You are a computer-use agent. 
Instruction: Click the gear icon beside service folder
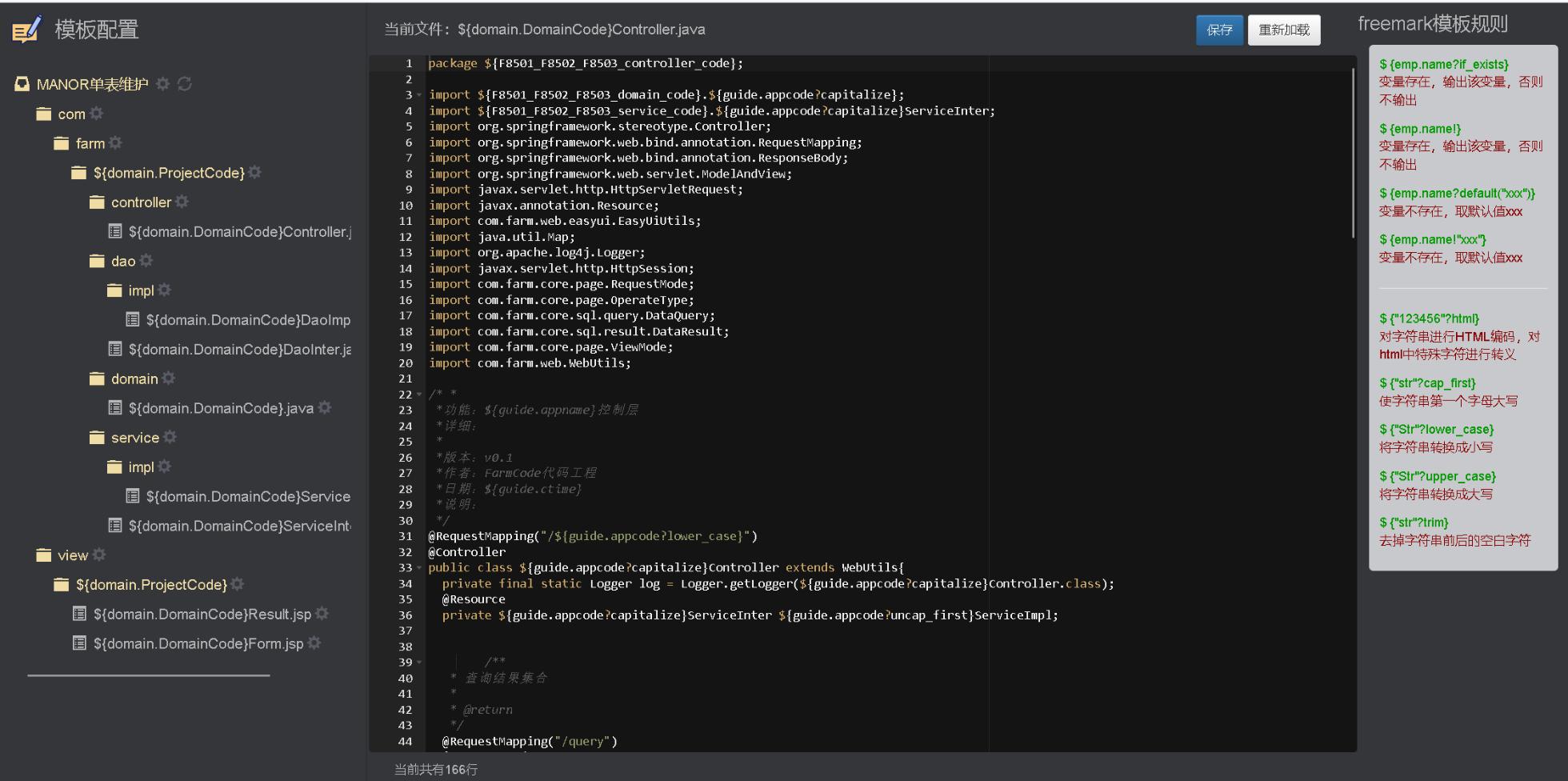(x=170, y=437)
